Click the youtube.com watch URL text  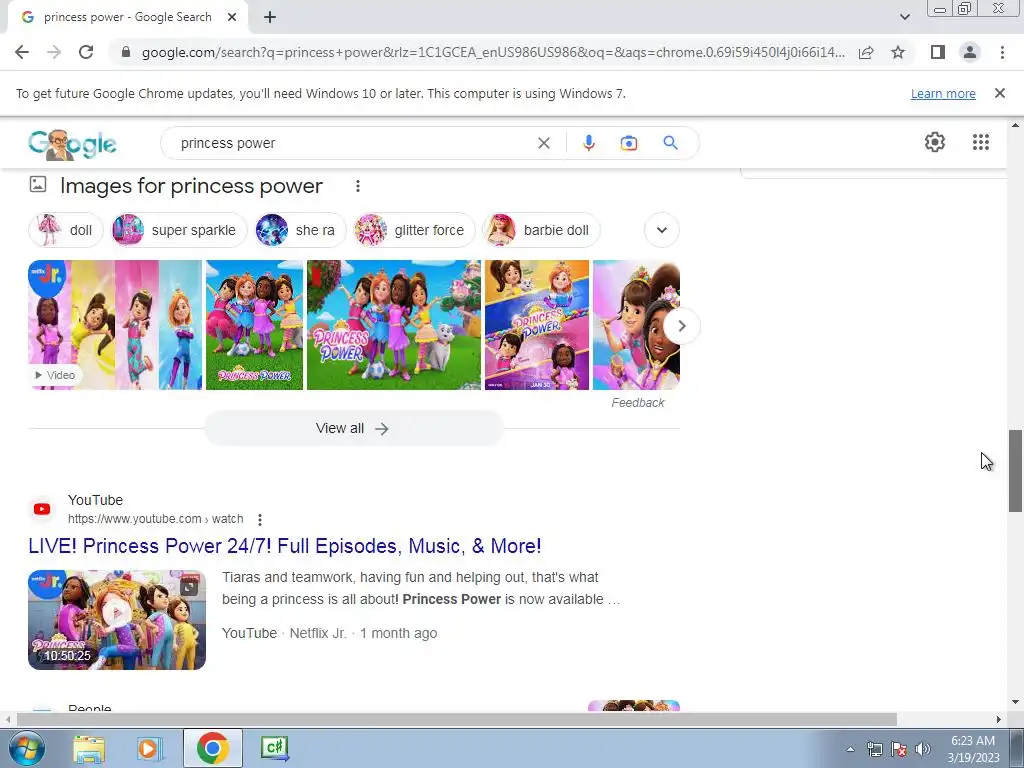pyautogui.click(x=155, y=519)
